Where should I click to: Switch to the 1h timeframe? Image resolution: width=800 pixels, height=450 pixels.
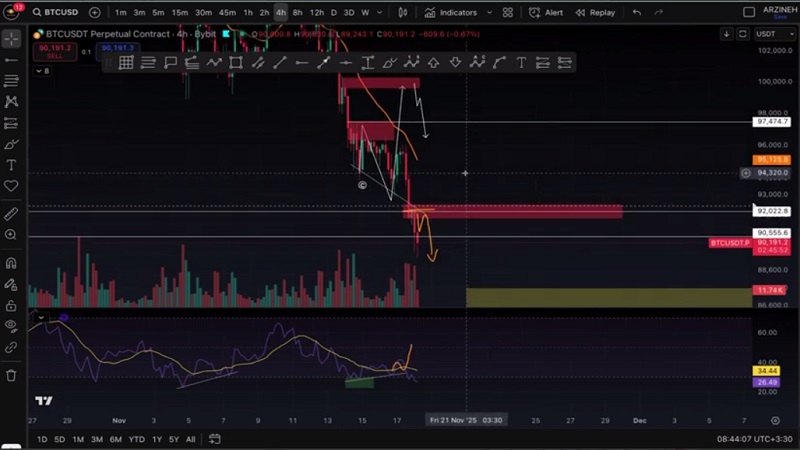pyautogui.click(x=248, y=13)
